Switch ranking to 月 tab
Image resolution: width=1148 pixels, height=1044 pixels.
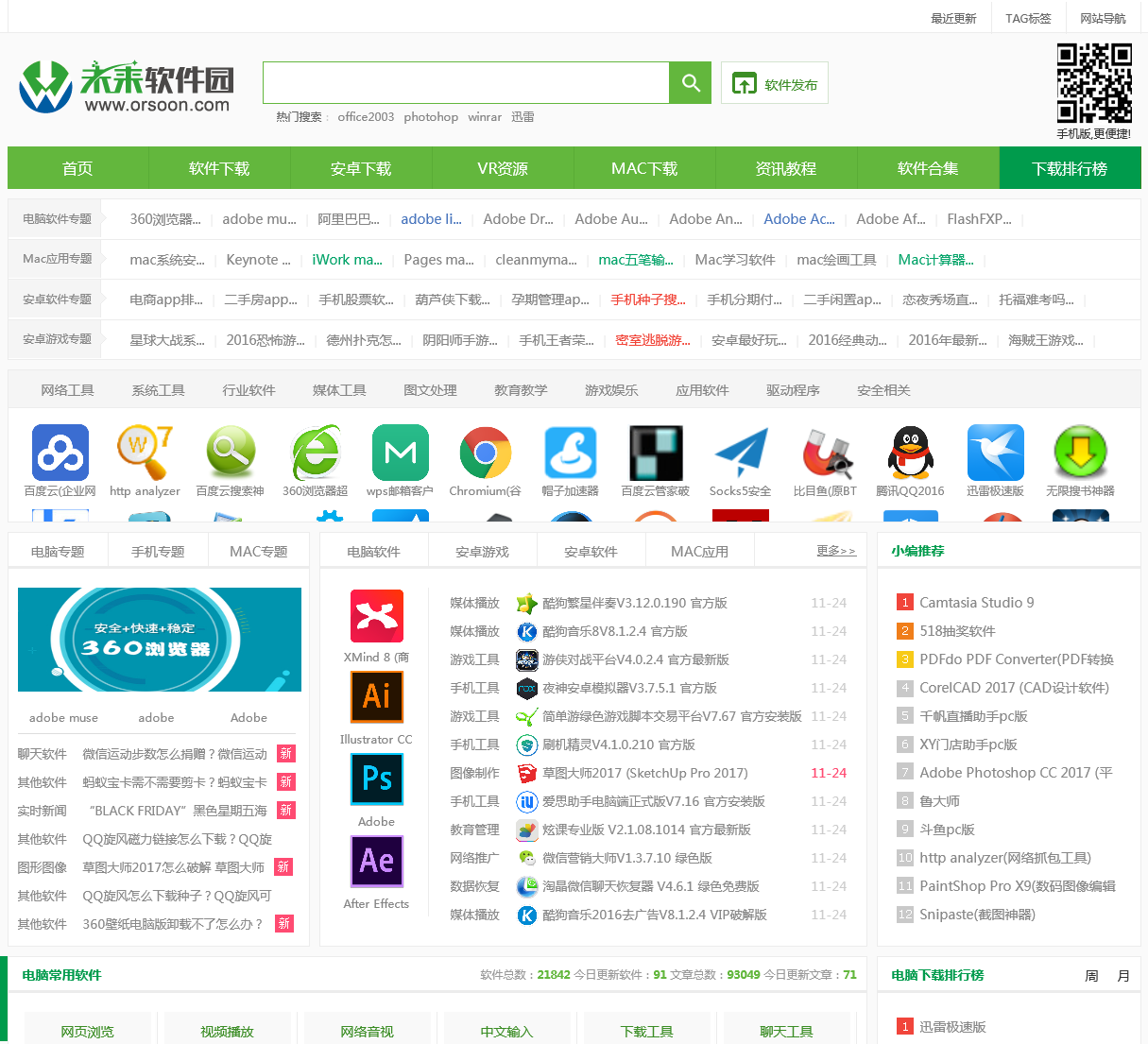point(1123,976)
